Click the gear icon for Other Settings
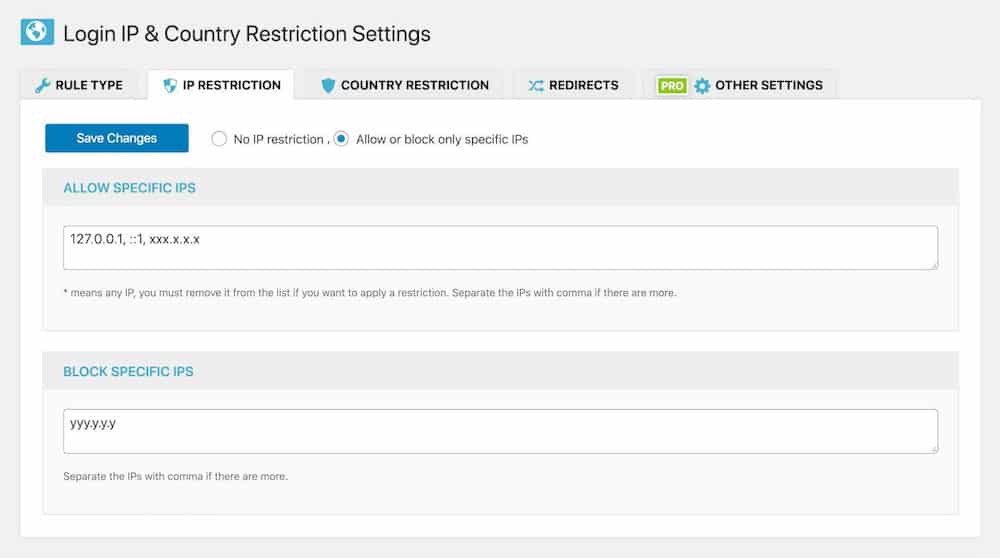The image size is (1000, 558). (702, 85)
